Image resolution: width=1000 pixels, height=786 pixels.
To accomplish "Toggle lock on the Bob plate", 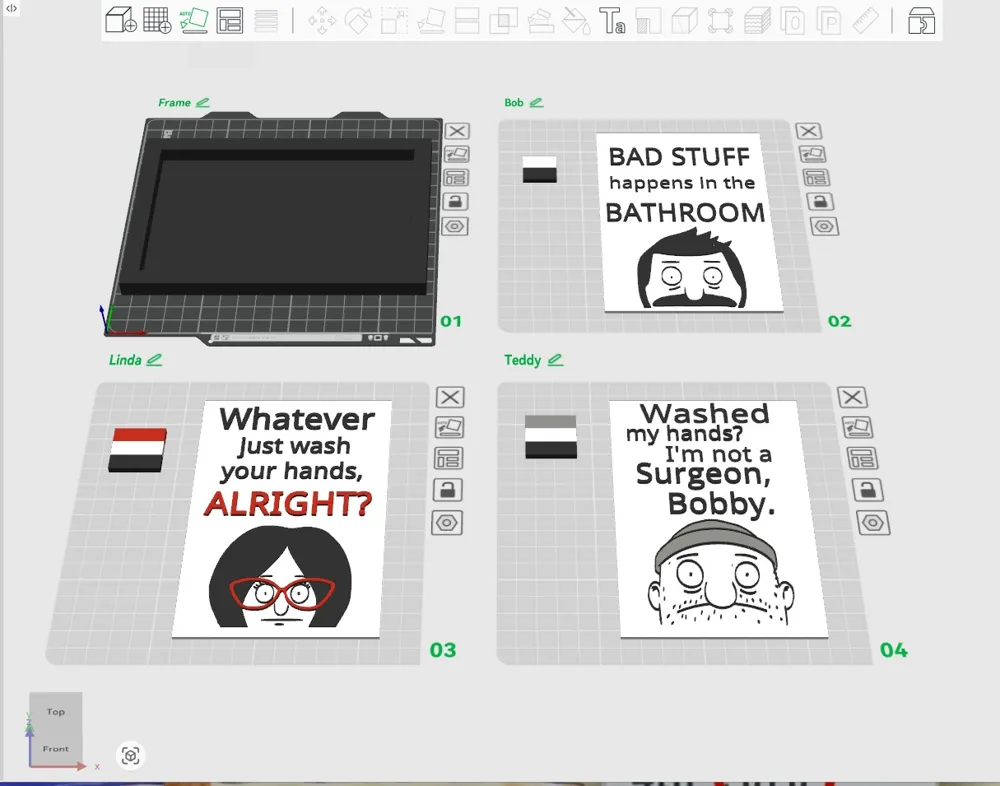I will tap(820, 202).
